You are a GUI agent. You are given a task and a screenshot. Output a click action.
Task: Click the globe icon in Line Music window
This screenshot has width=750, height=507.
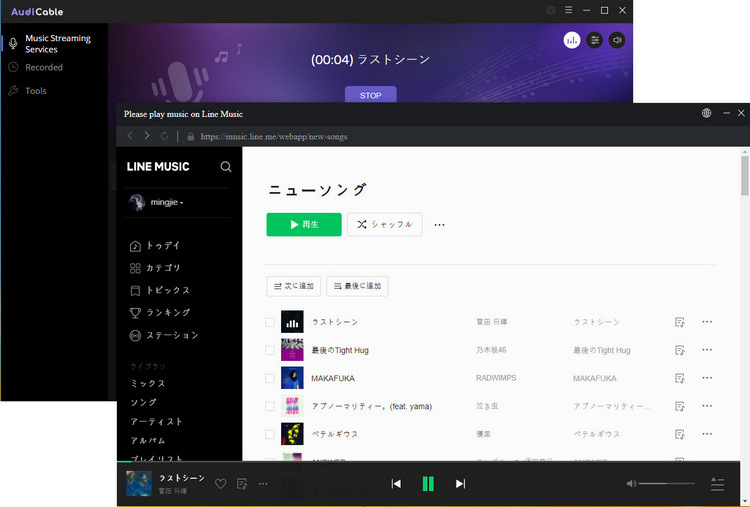[706, 113]
